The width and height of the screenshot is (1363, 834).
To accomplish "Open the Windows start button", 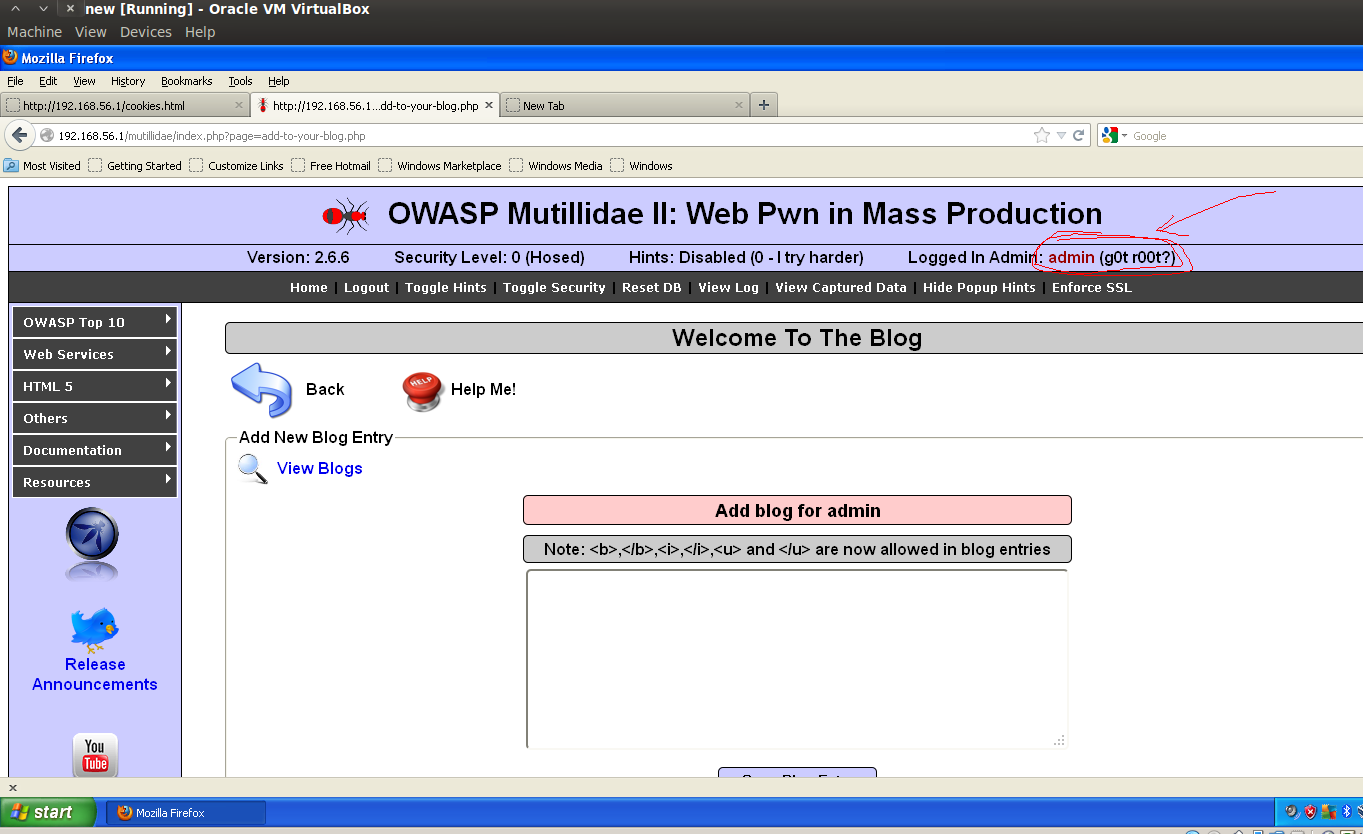I will [x=48, y=812].
